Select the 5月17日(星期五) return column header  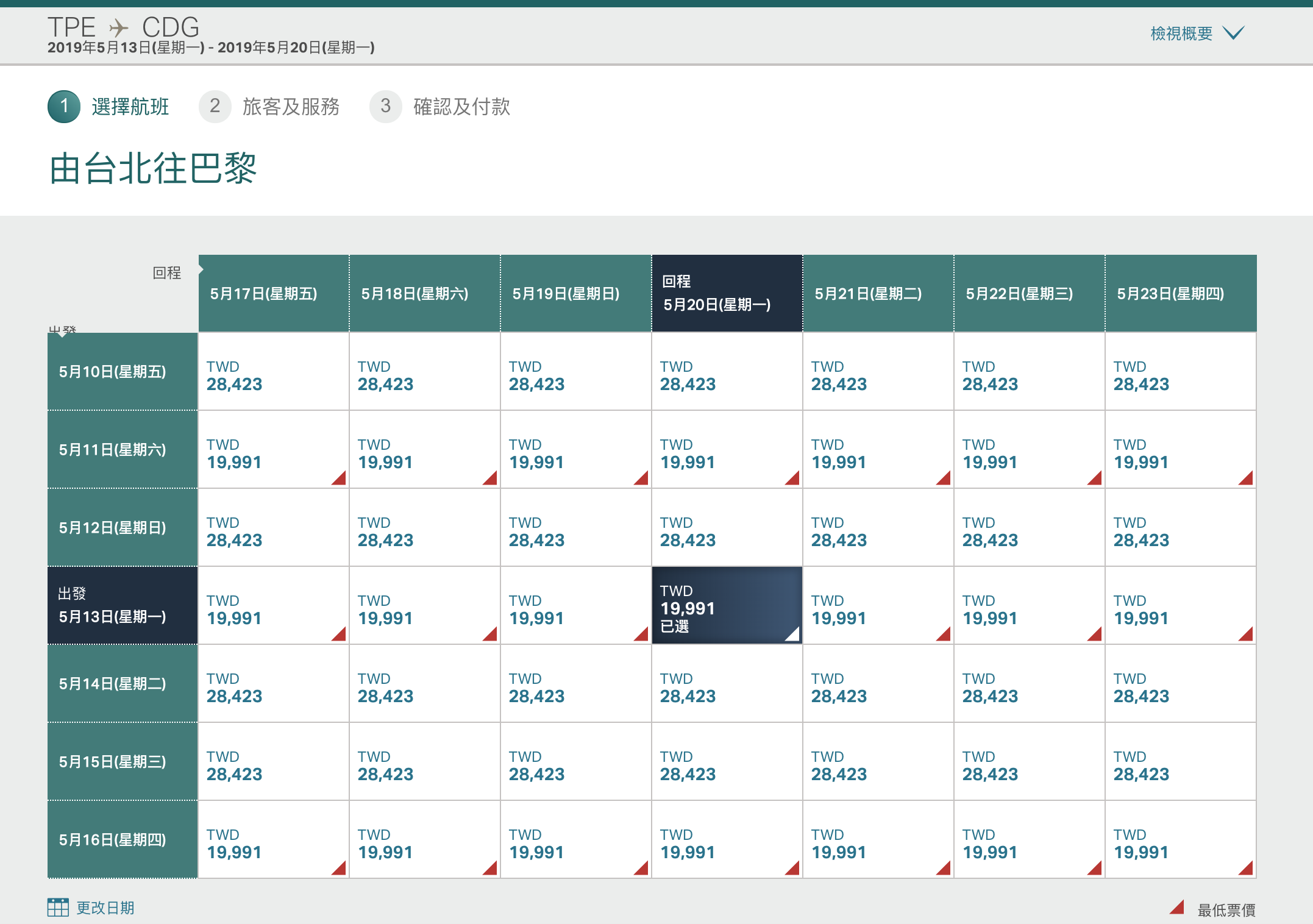click(x=273, y=294)
